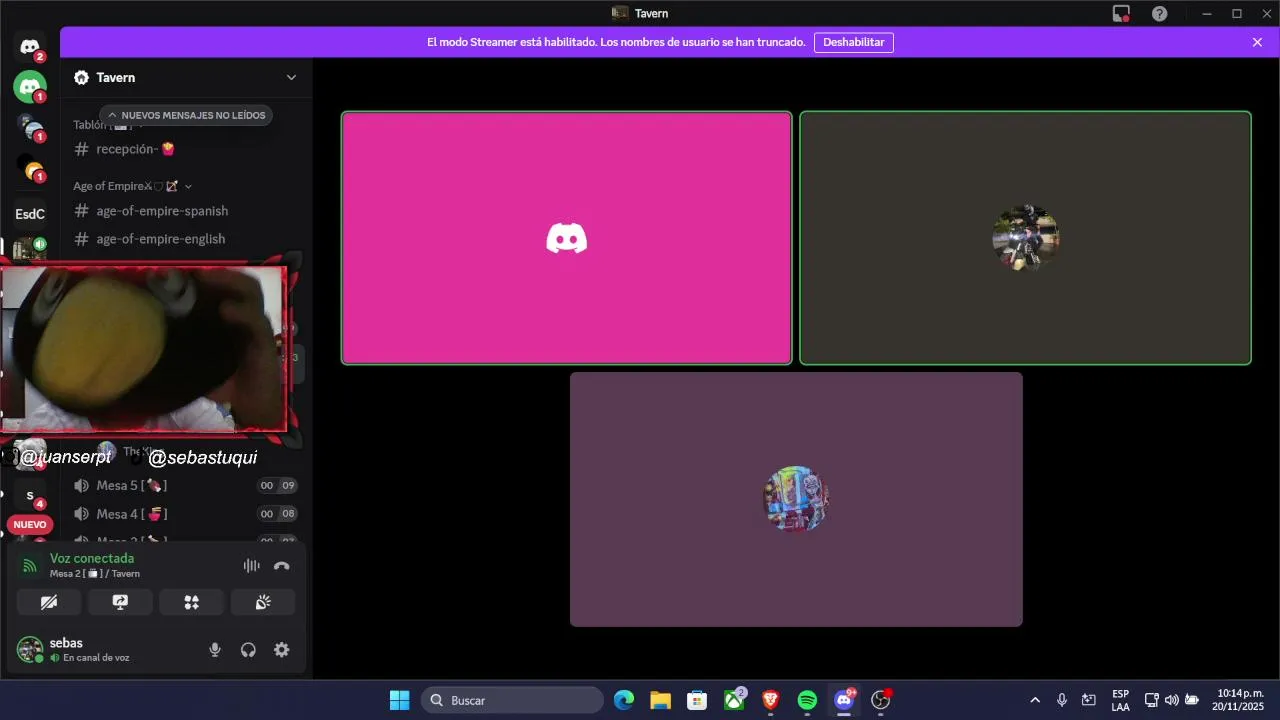Launch Brave browser from taskbar

click(x=770, y=700)
